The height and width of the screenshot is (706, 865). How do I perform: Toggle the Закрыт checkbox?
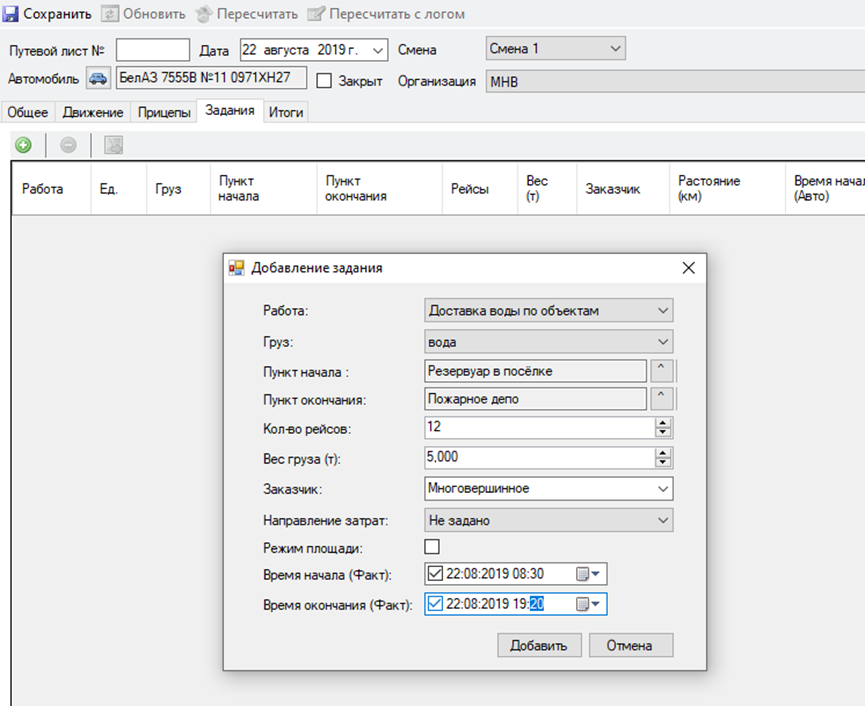pyautogui.click(x=324, y=81)
